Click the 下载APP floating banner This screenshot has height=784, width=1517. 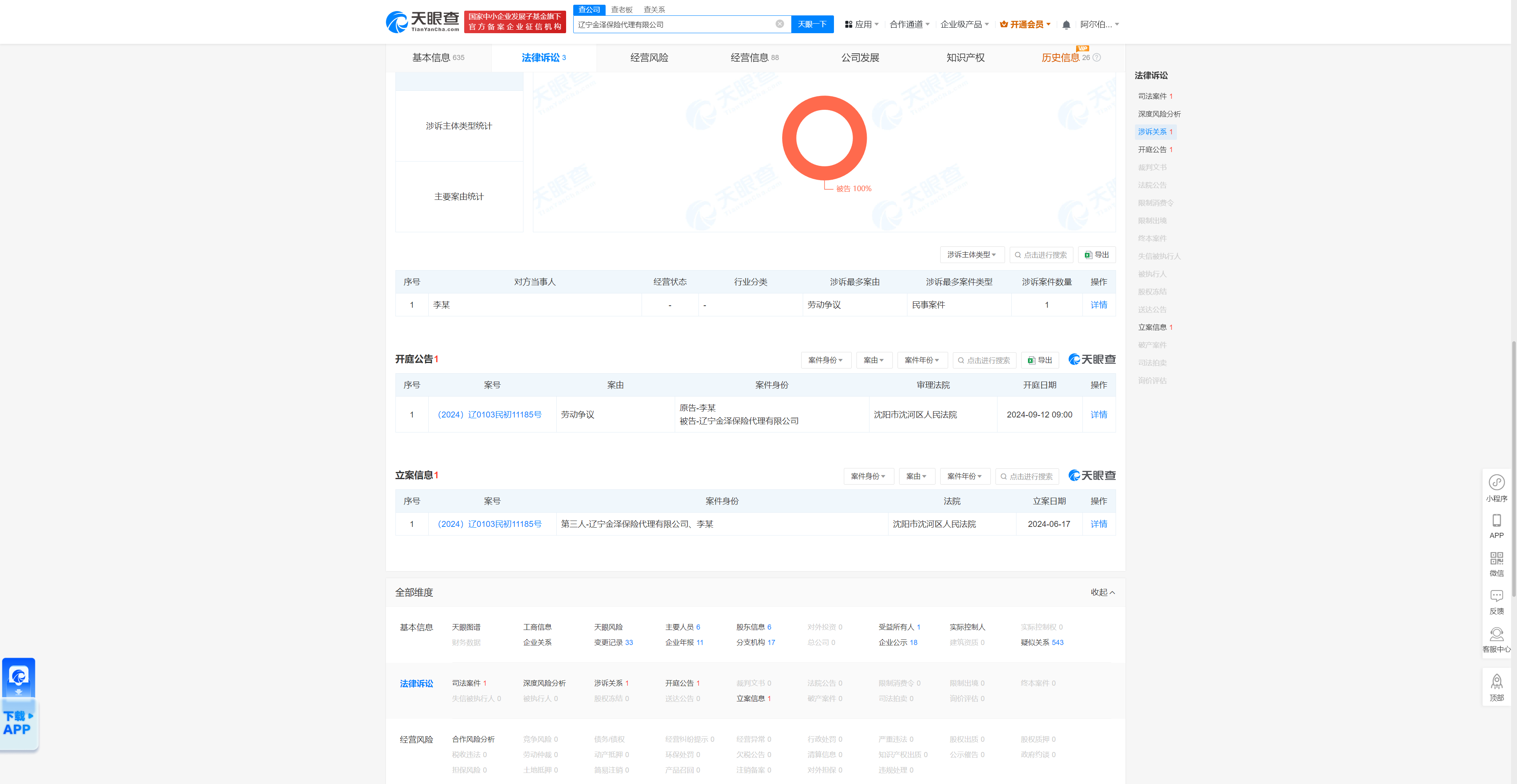(x=19, y=704)
